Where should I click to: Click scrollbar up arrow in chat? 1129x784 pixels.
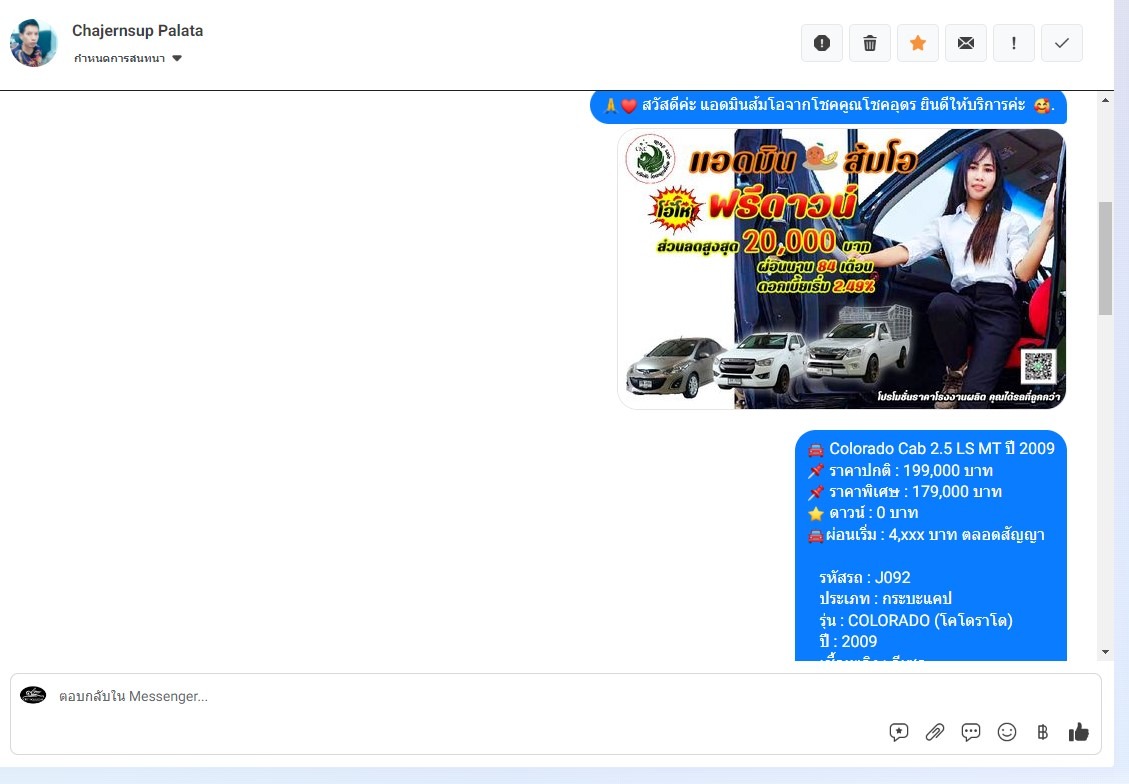pos(1105,101)
